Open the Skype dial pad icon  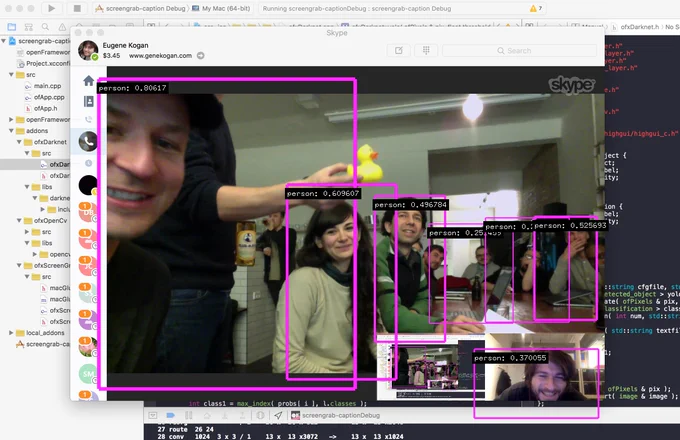click(x=426, y=51)
